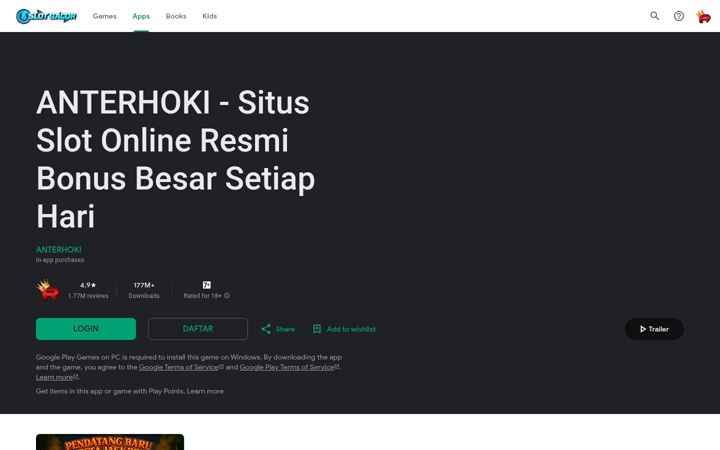The image size is (720, 450).
Task: Click the In-app purchases text
Action: coord(60,260)
